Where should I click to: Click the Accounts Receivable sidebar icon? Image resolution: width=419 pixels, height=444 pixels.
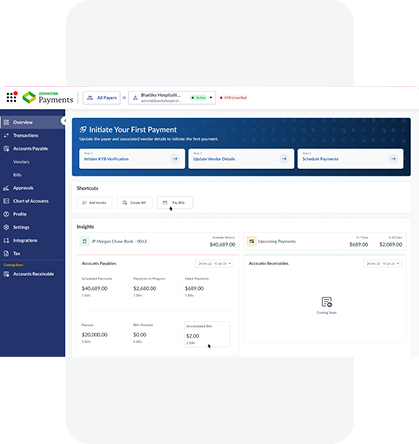point(6,274)
